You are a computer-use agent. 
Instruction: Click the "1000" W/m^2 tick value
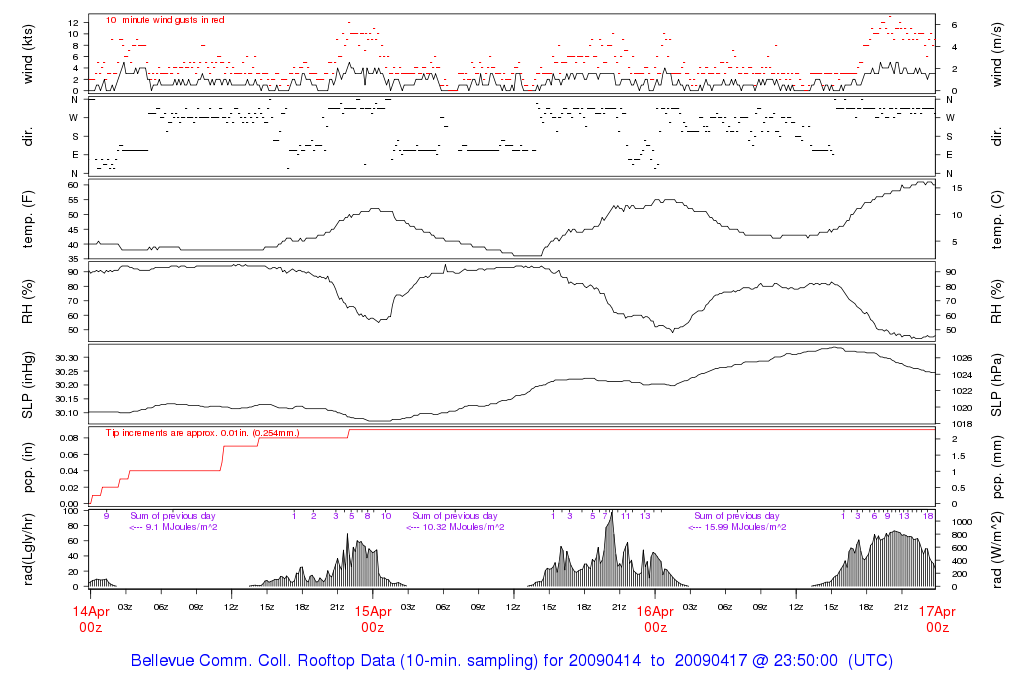click(x=962, y=522)
